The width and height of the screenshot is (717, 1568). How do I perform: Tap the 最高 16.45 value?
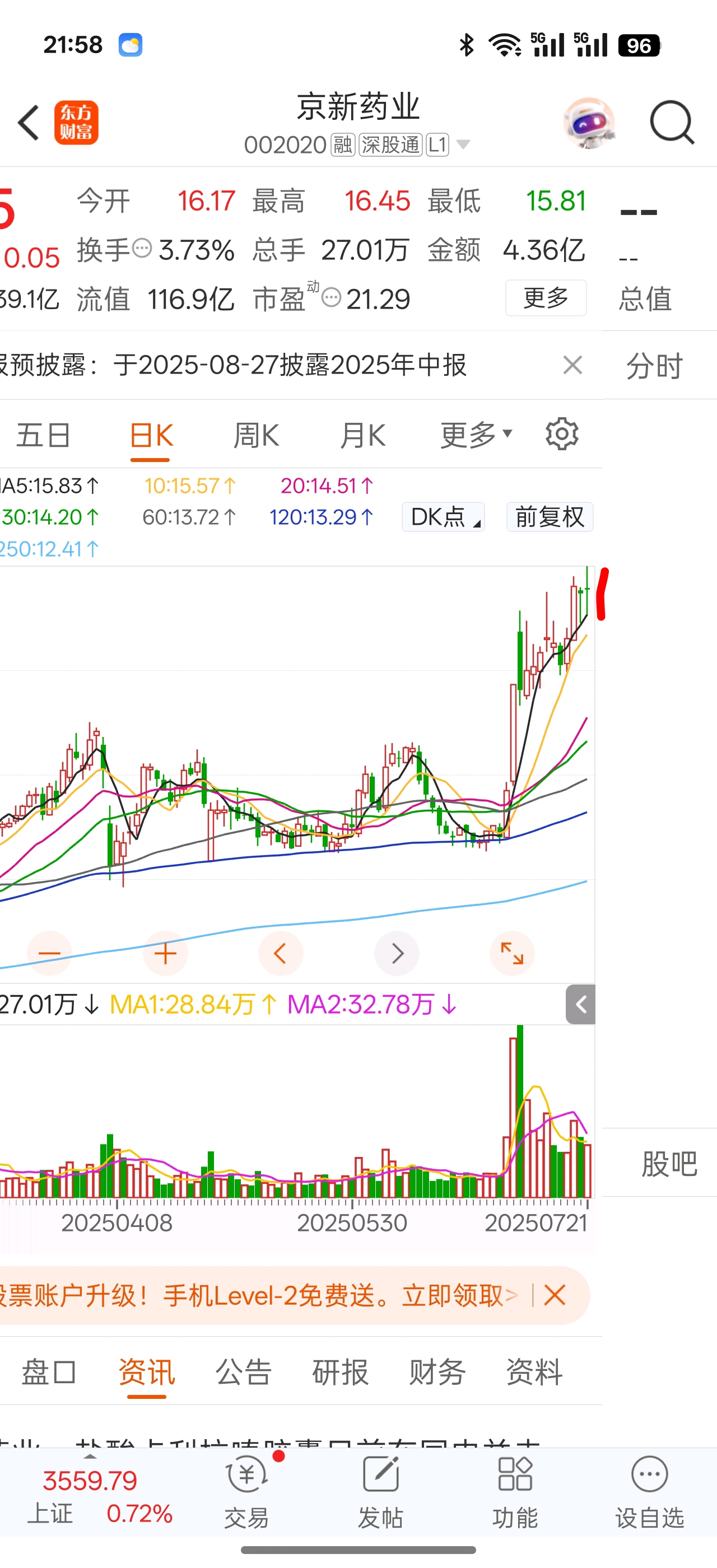(x=378, y=200)
